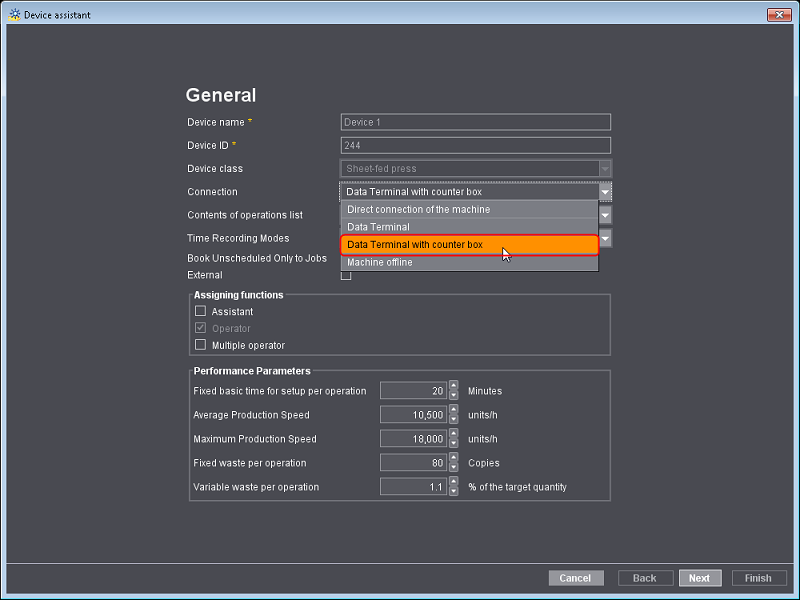Click the Device assistant title bar icon

[x=14, y=14]
